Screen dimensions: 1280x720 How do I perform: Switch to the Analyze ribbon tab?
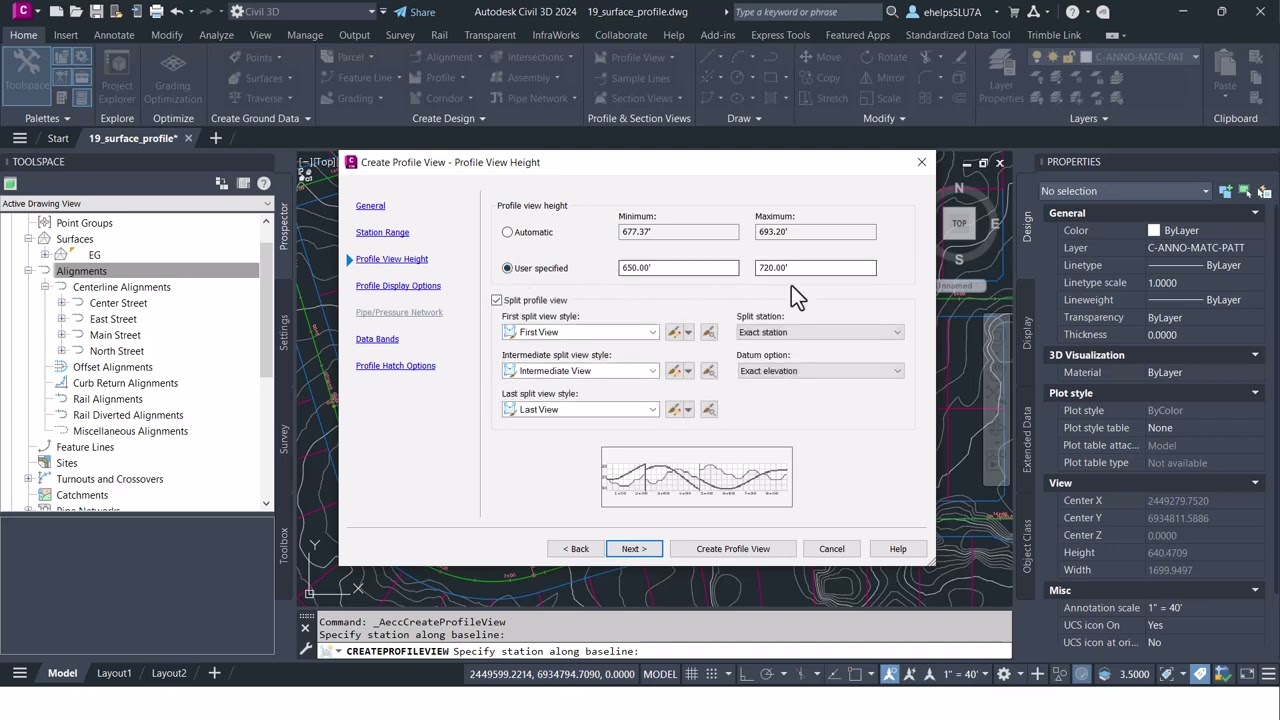[x=216, y=35]
